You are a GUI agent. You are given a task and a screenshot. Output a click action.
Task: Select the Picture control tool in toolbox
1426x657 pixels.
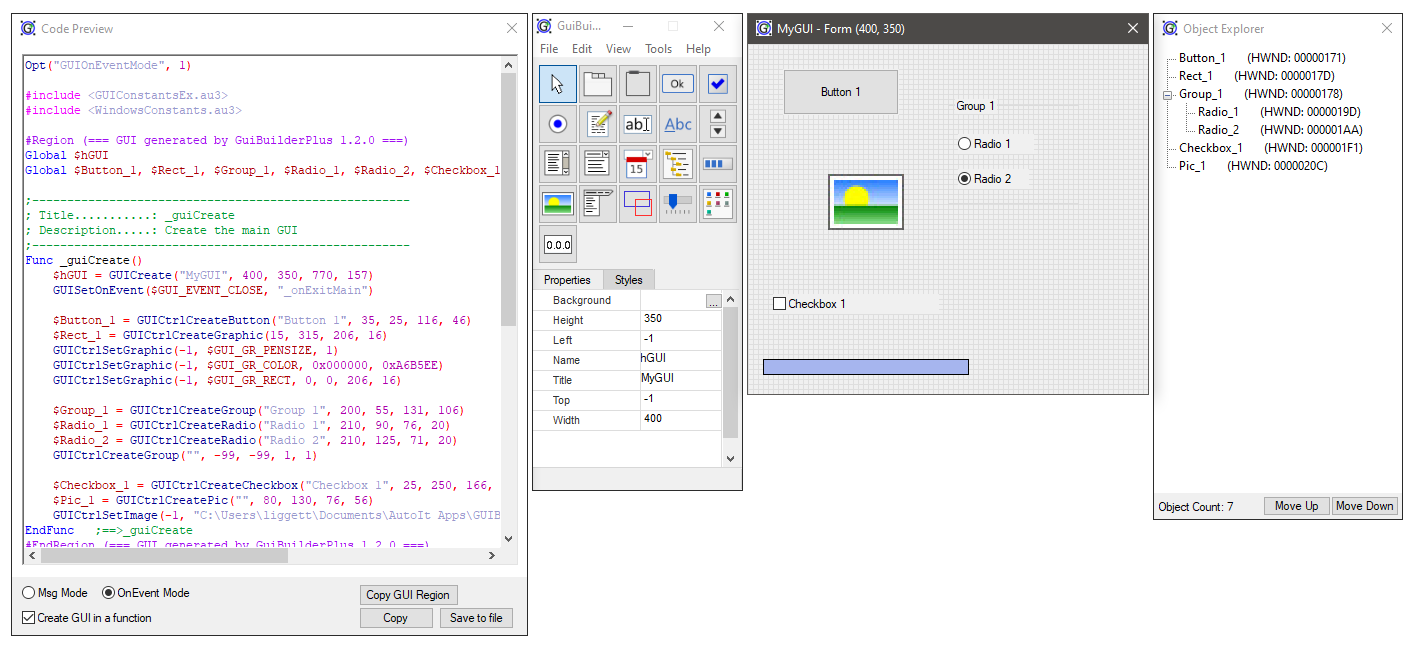click(x=558, y=204)
